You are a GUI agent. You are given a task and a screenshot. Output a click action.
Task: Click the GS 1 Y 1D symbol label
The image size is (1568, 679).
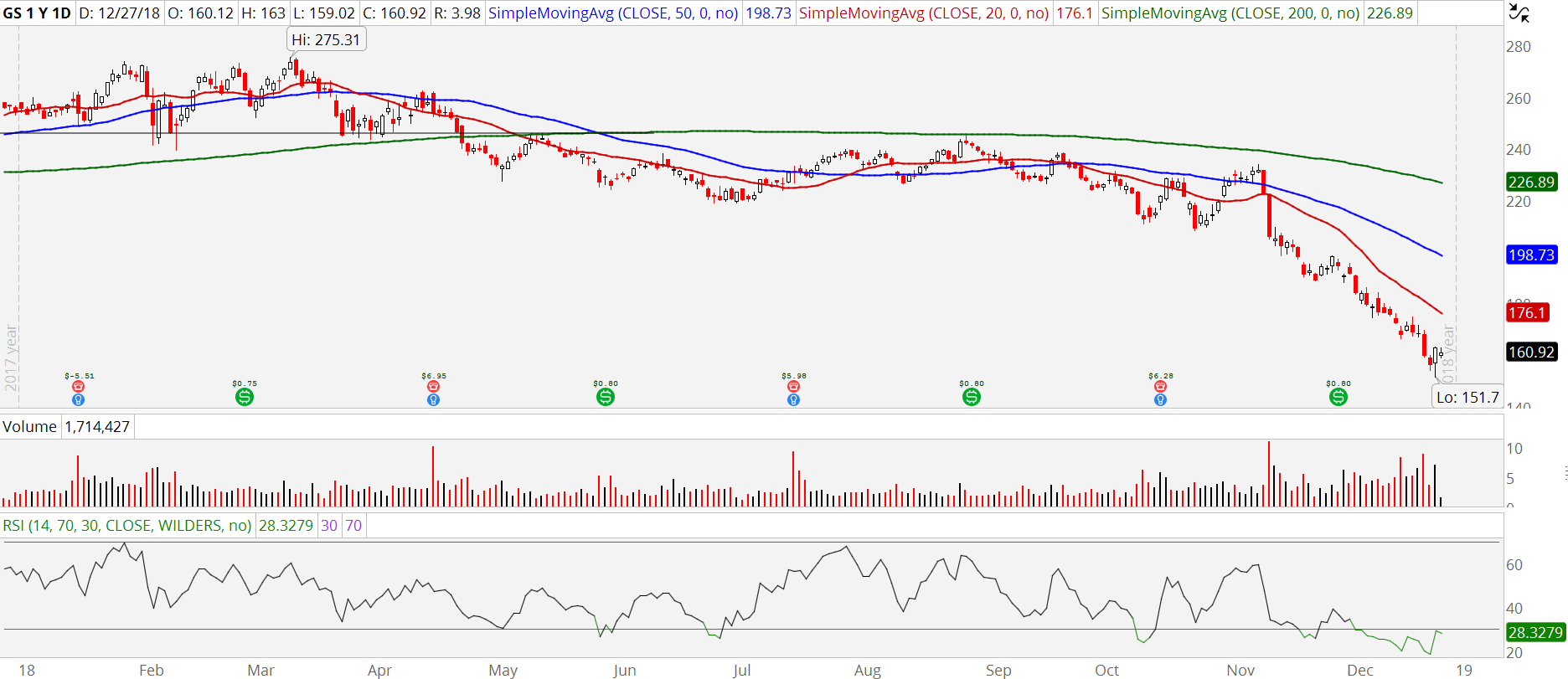tap(37, 13)
